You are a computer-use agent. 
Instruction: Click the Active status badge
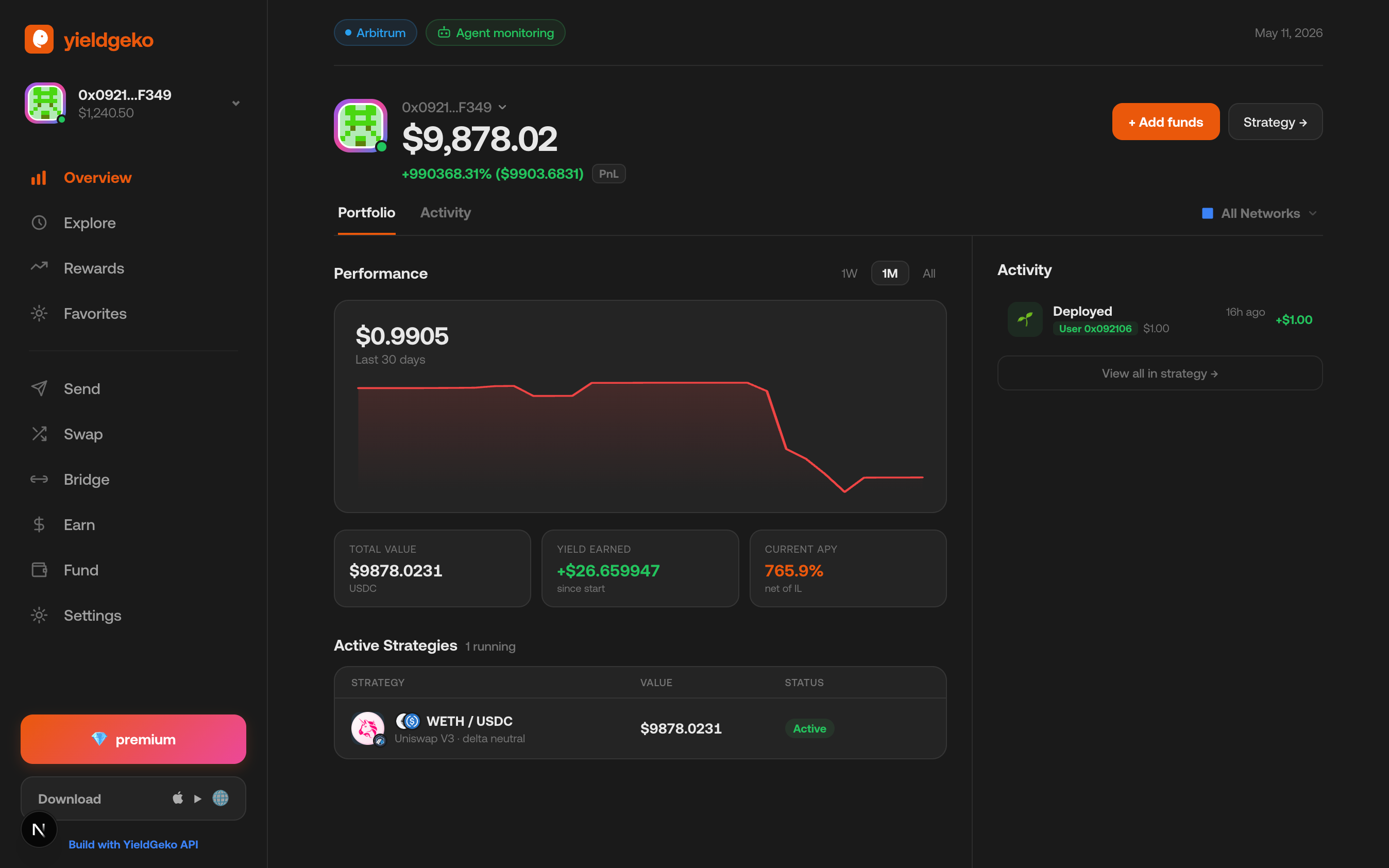tap(809, 728)
